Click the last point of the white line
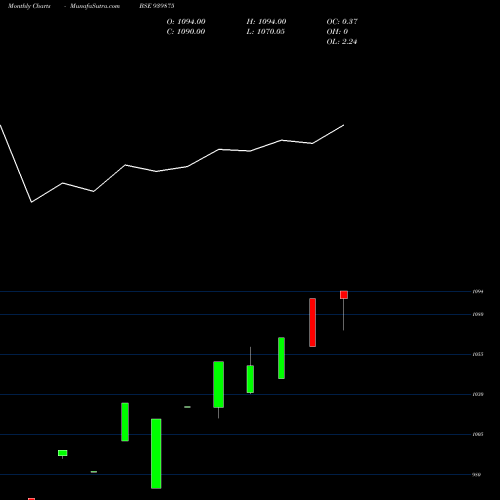This screenshot has height=500, width=500. 344,125
